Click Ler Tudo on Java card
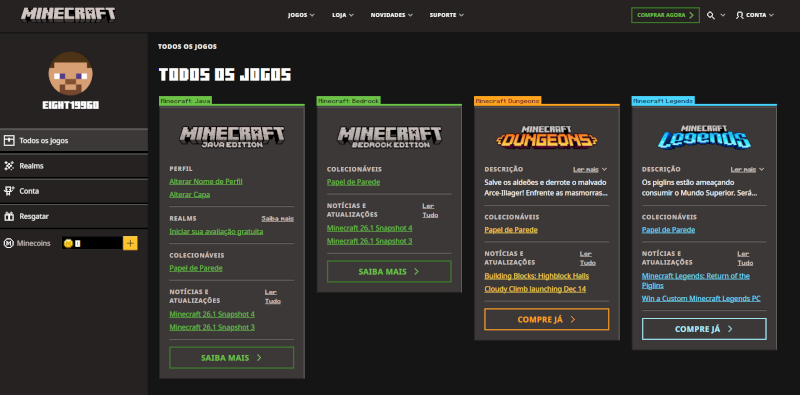 tap(272, 297)
